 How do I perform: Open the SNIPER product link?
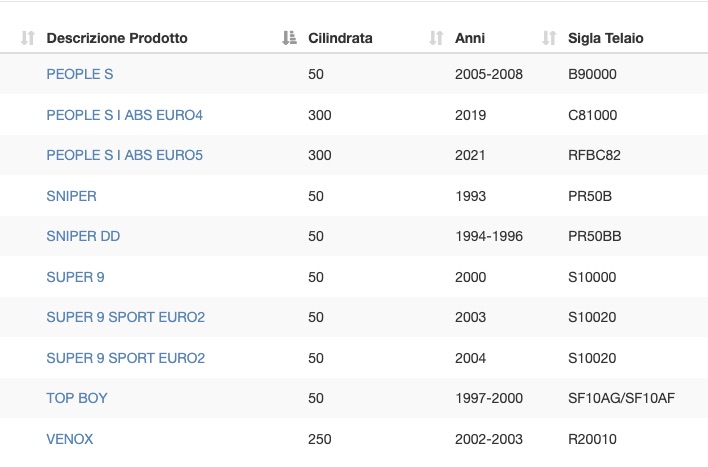coord(71,196)
